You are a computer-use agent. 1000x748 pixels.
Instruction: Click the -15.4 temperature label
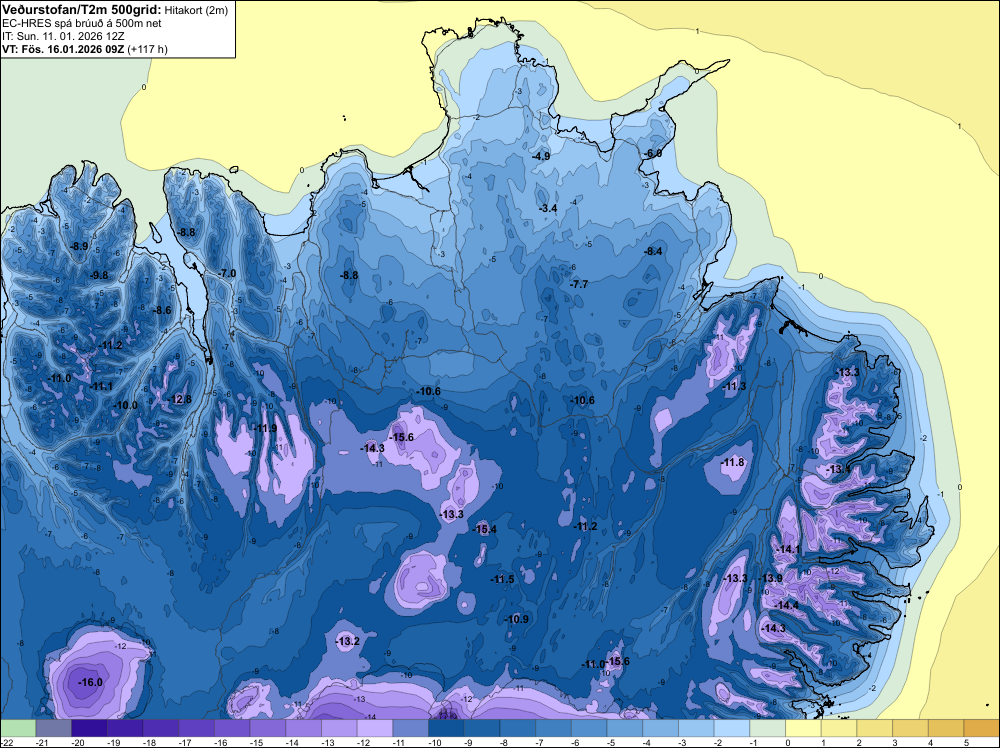pyautogui.click(x=484, y=529)
